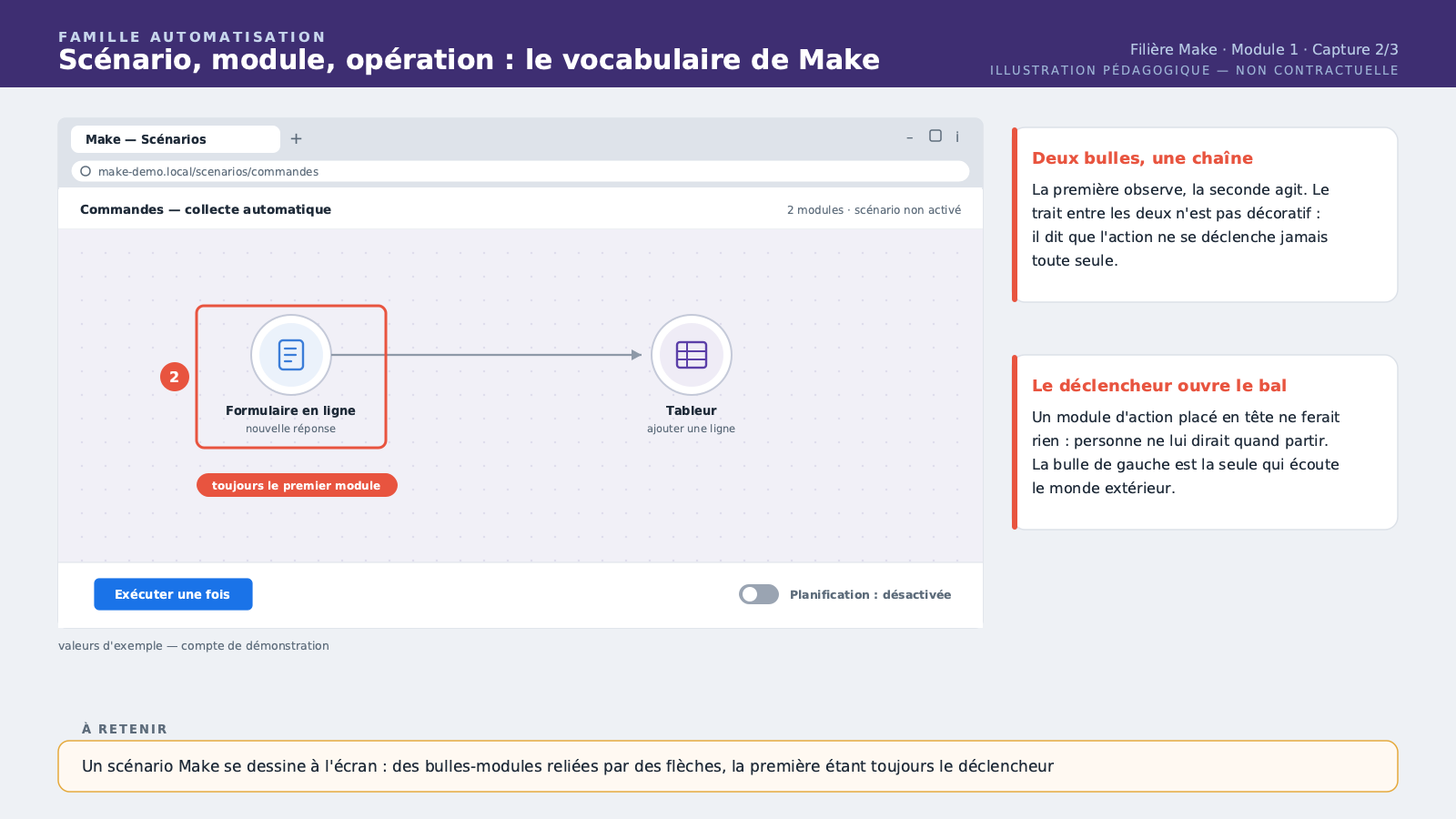Click the address bar make-demo.local/scenarios/commandes
Viewport: 1456px width, 819px height.
click(x=521, y=171)
